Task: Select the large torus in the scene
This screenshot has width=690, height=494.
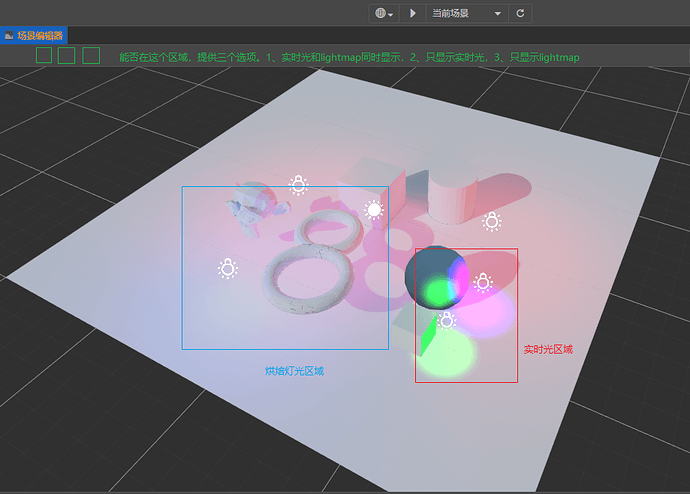Action: [308, 279]
